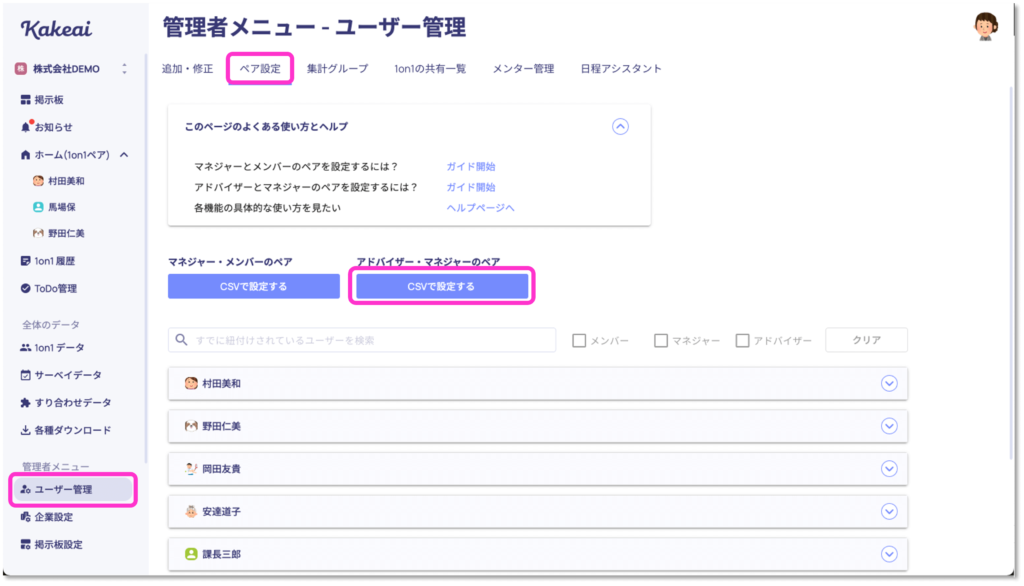Screen dimensions: 1024x586
Task: Click the 株式会社DEMO company badge icon
Action: [x=21, y=69]
